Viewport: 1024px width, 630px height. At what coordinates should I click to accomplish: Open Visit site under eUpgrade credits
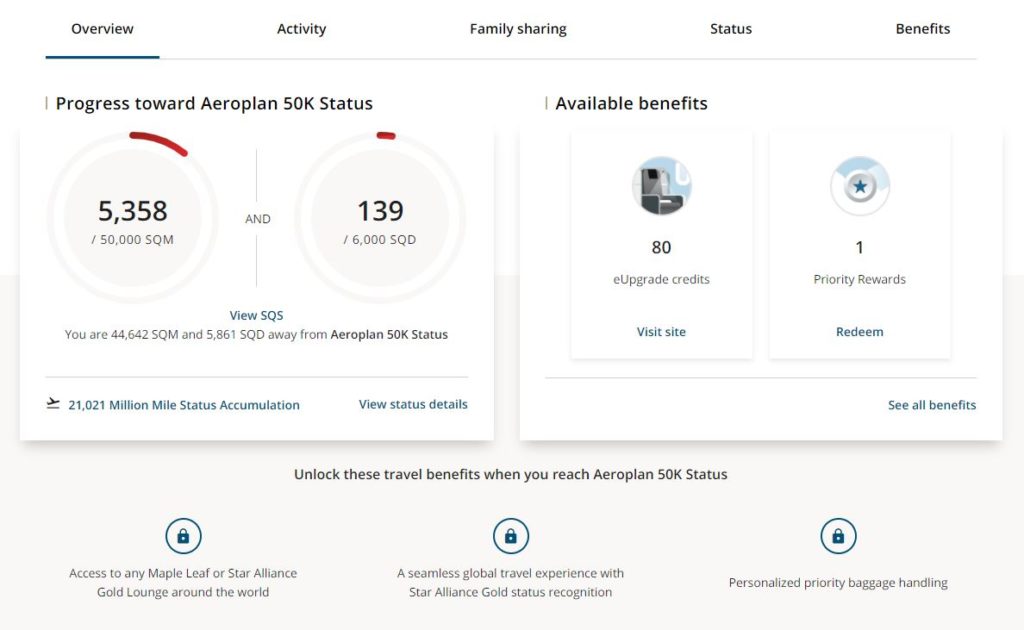coord(661,331)
